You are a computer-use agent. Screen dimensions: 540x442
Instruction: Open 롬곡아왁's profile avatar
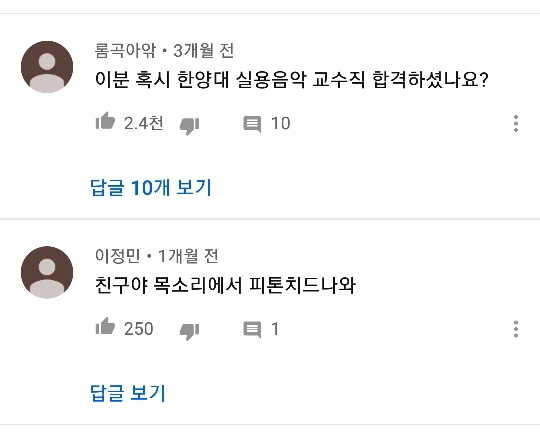47,67
